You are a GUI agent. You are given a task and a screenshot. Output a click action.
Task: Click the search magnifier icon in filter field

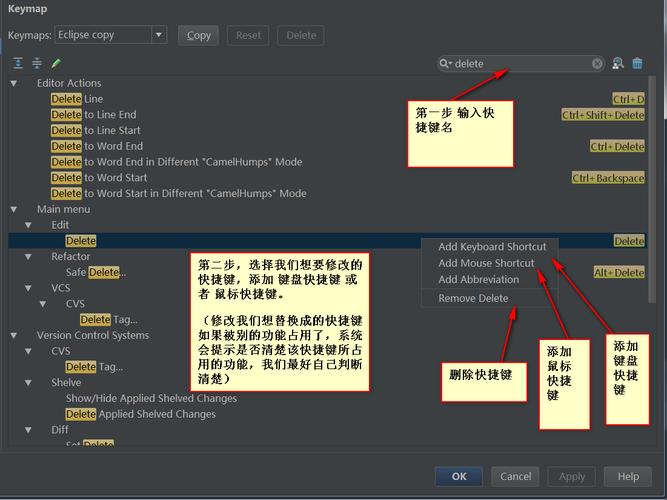445,63
